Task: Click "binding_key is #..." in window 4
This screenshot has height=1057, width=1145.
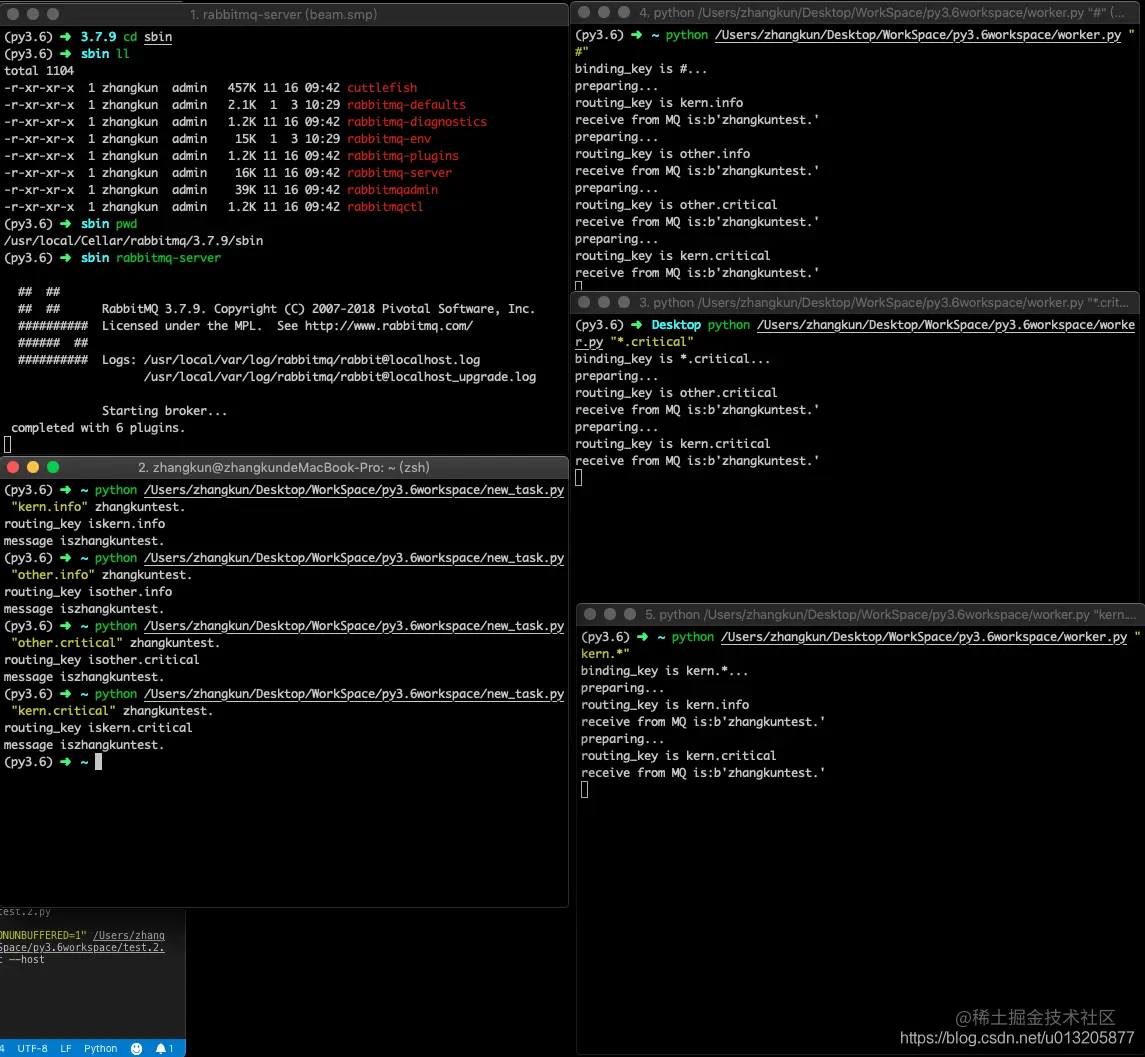Action: 640,69
